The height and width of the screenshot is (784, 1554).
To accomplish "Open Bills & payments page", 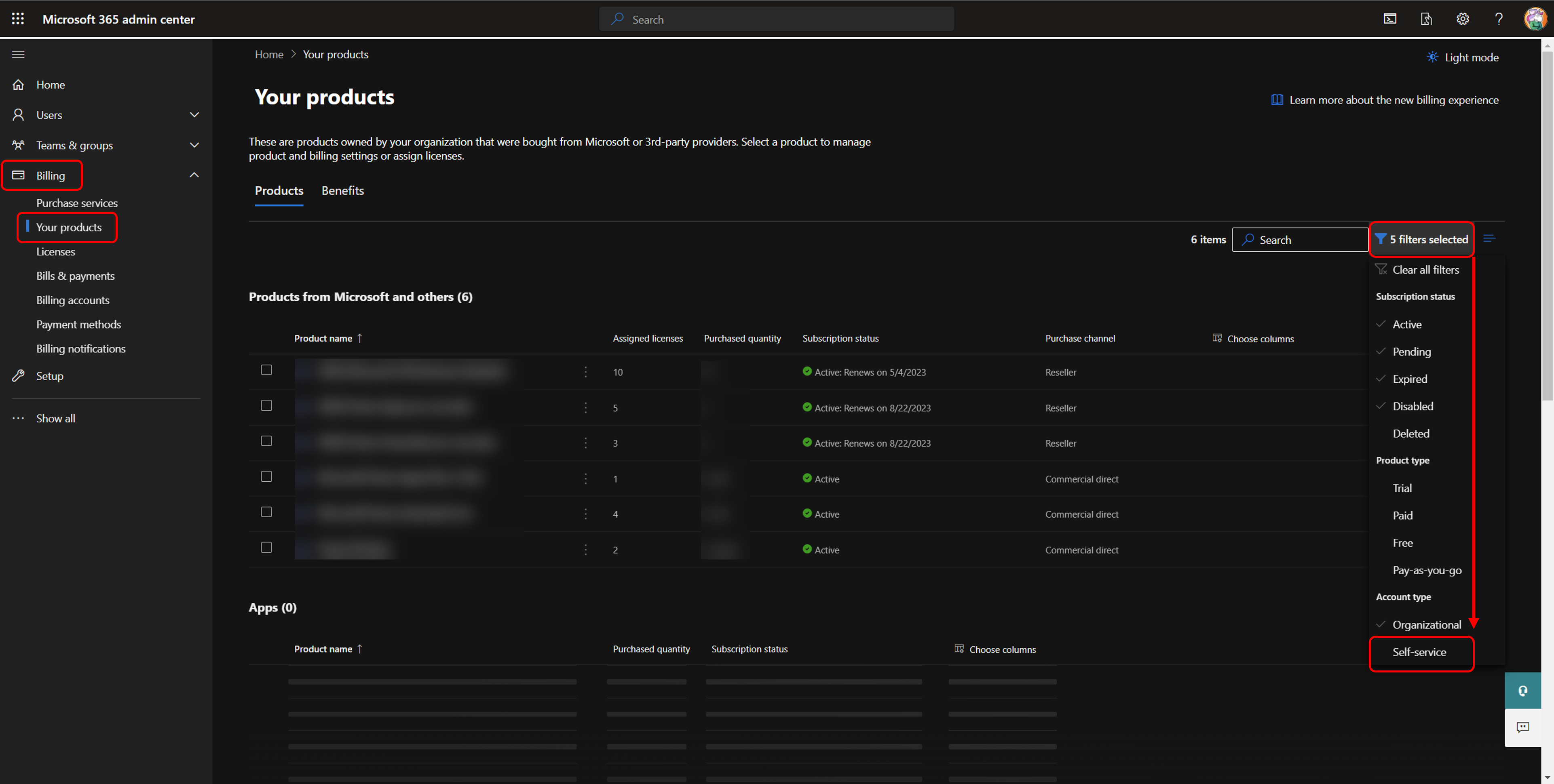I will point(76,276).
